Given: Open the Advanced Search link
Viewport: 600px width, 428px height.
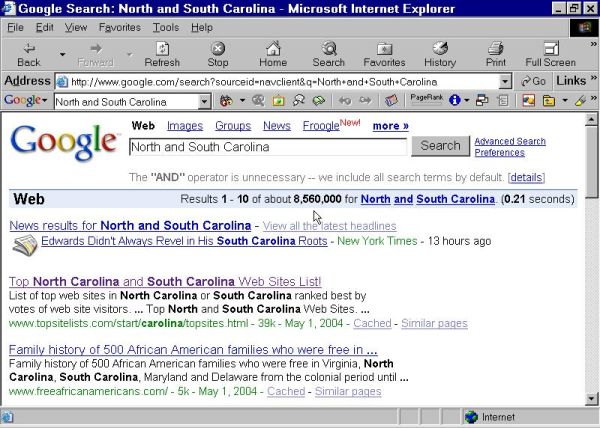Looking at the screenshot, I should (510, 141).
